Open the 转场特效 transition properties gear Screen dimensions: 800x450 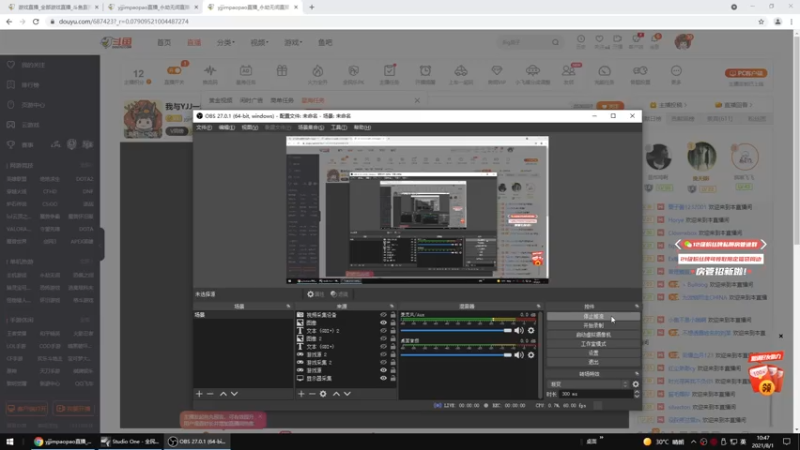click(636, 384)
